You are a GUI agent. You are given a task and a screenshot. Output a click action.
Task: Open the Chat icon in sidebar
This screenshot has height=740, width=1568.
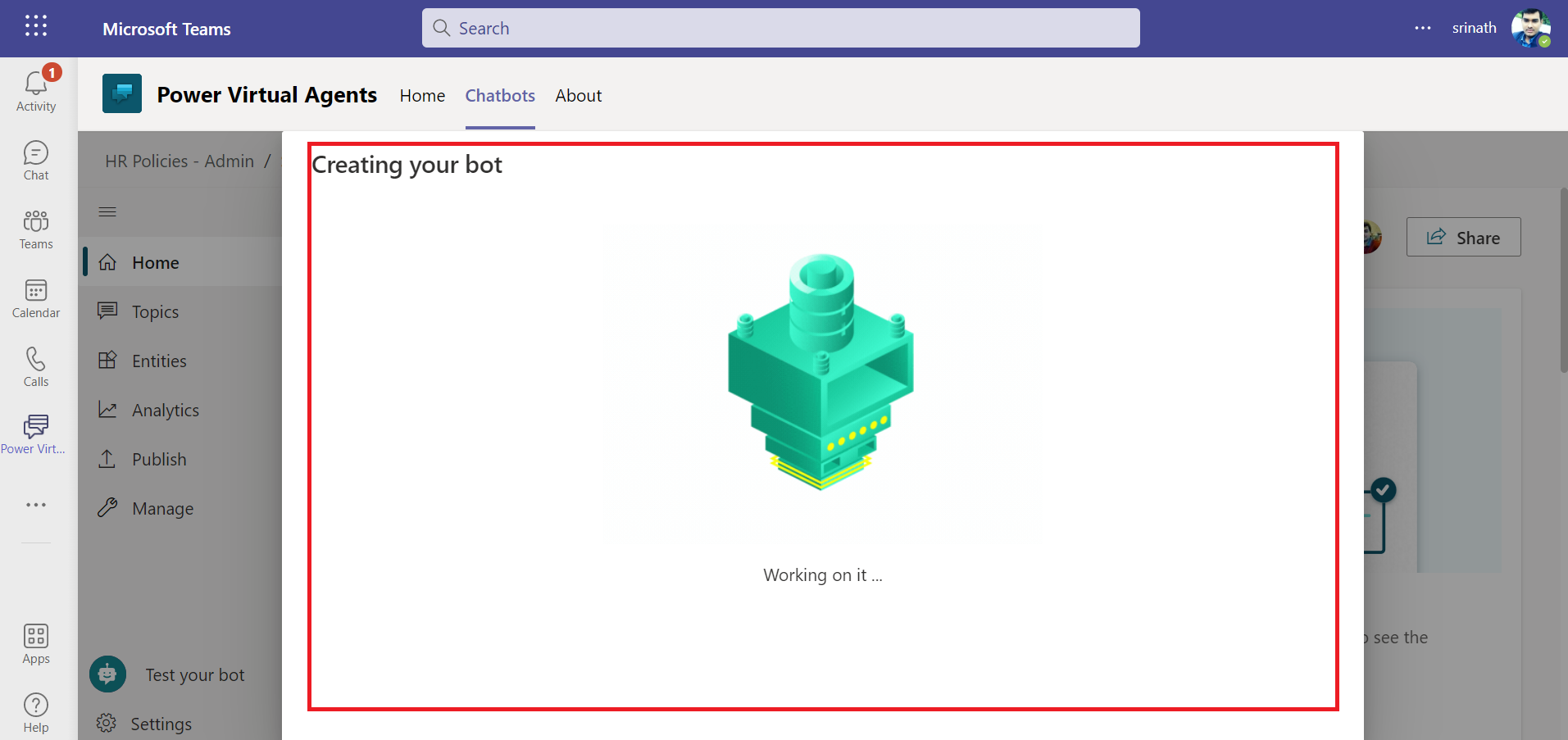pyautogui.click(x=36, y=160)
